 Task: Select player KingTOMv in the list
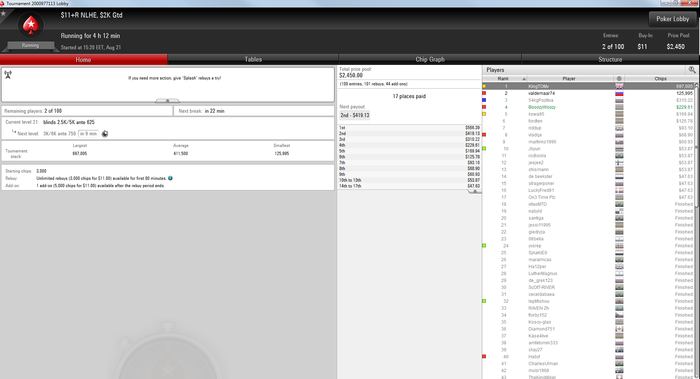(588, 86)
